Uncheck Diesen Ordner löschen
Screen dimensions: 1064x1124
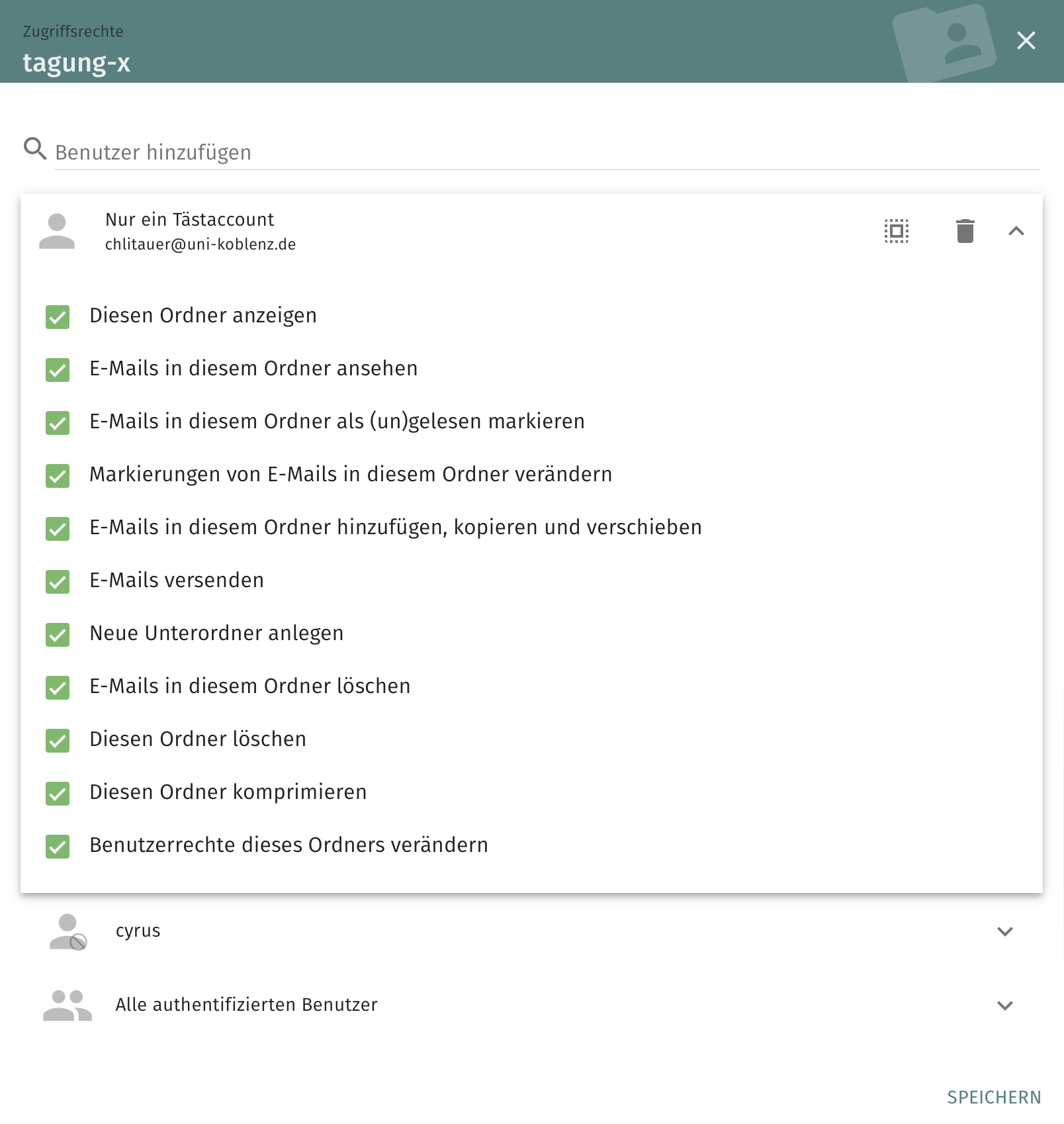(x=58, y=741)
